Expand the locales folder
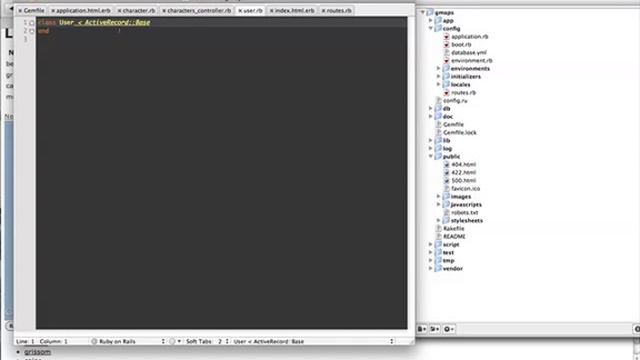The height and width of the screenshot is (360, 640). click(439, 84)
